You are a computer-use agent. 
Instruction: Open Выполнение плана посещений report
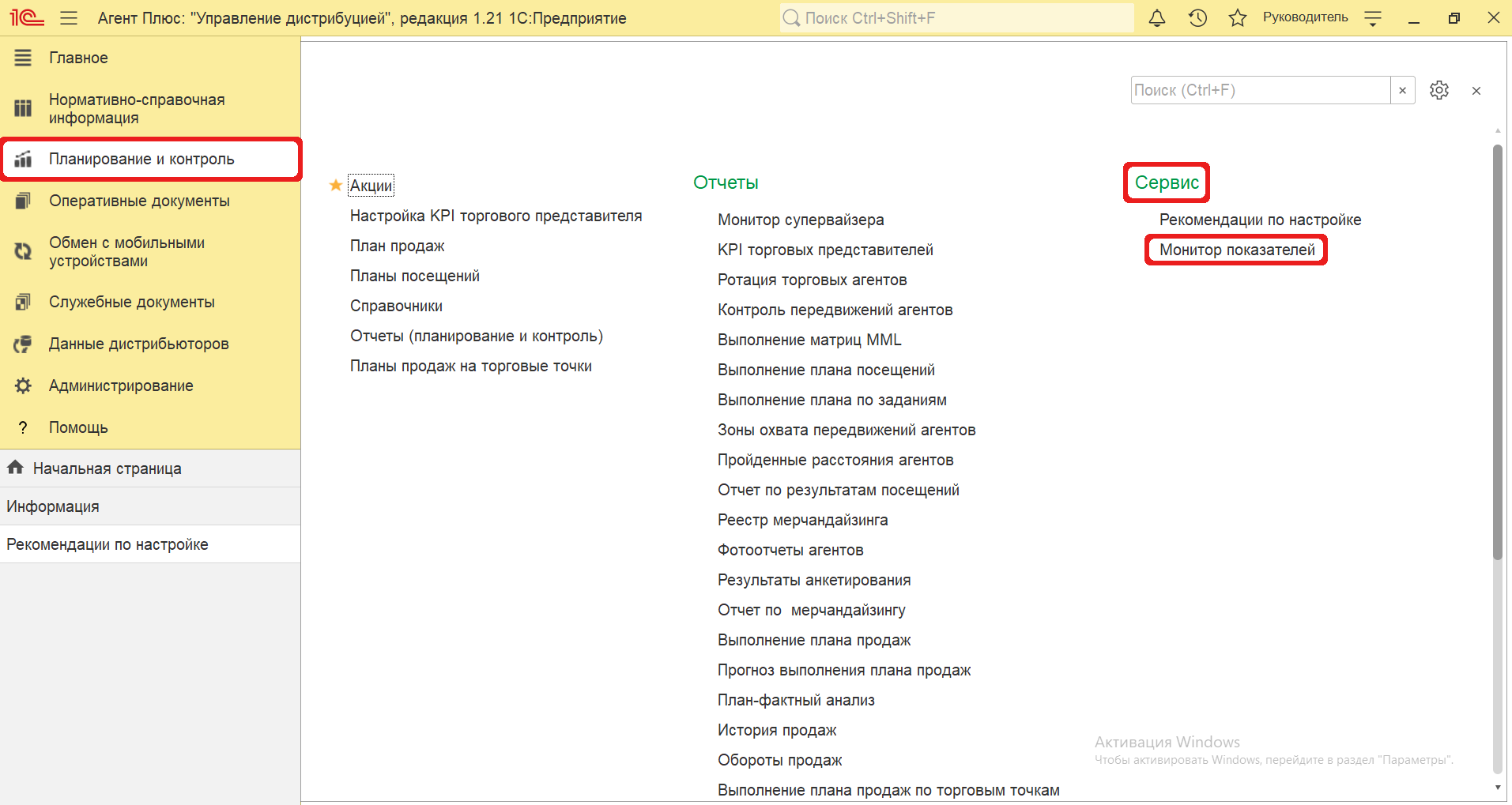click(x=826, y=370)
